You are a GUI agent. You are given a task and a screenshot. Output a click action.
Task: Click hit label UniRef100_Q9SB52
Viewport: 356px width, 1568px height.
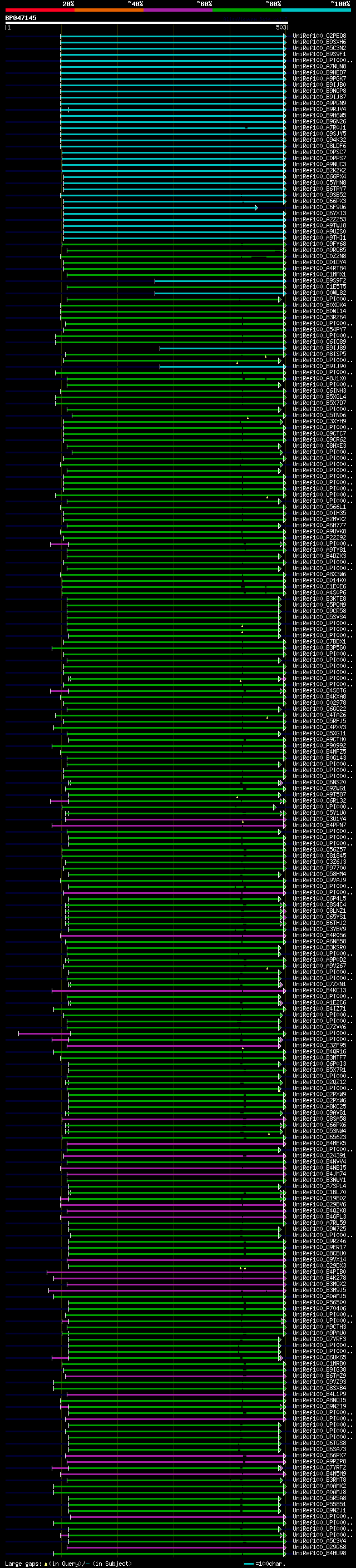pyautogui.click(x=319, y=195)
